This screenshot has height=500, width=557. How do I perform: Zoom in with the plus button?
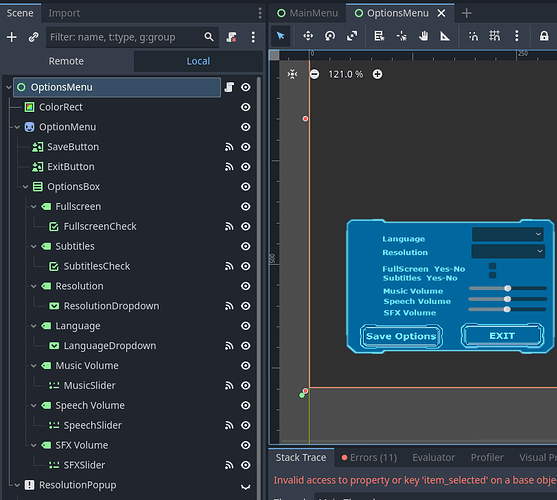pos(377,74)
